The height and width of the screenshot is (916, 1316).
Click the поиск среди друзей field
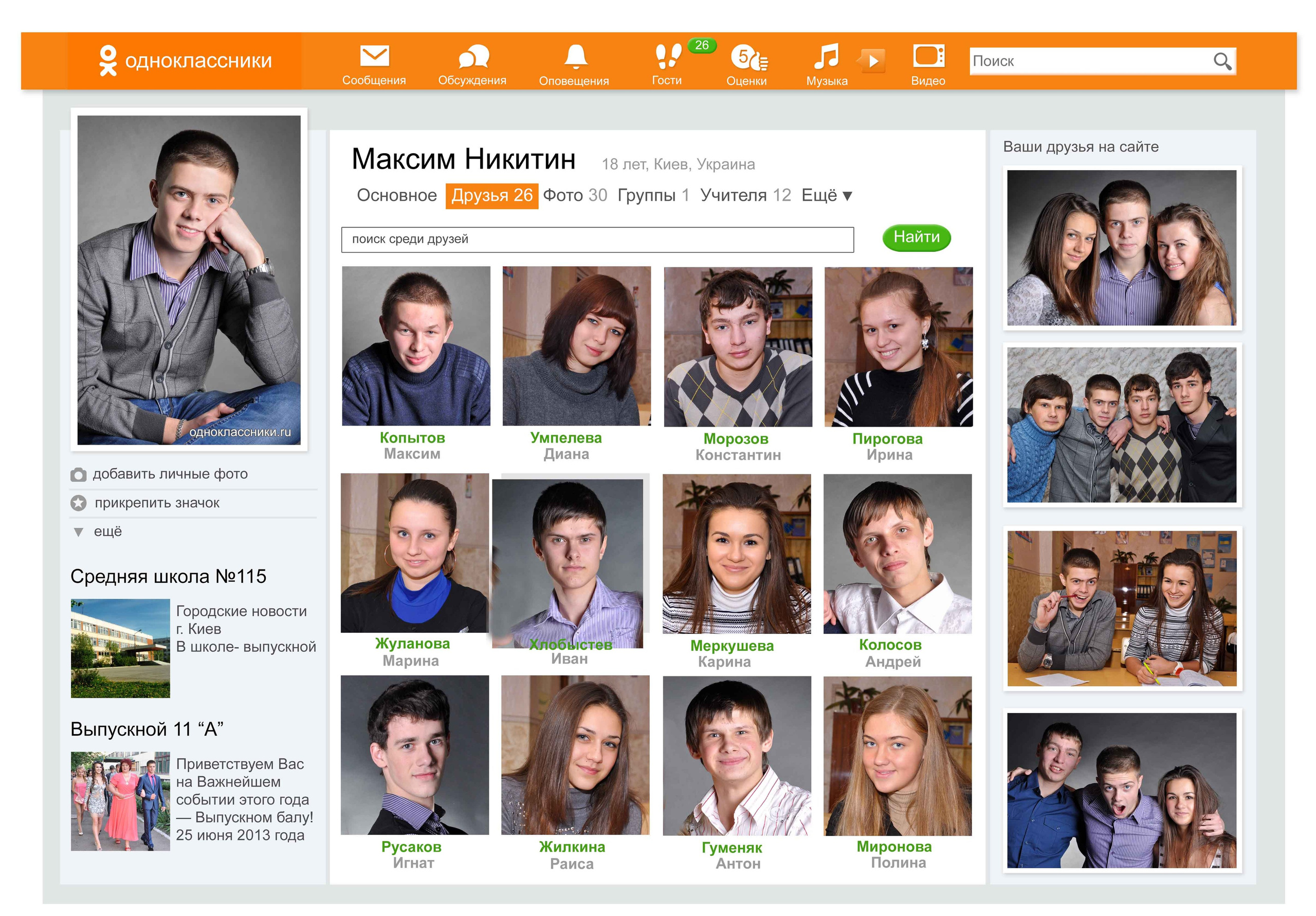point(597,240)
